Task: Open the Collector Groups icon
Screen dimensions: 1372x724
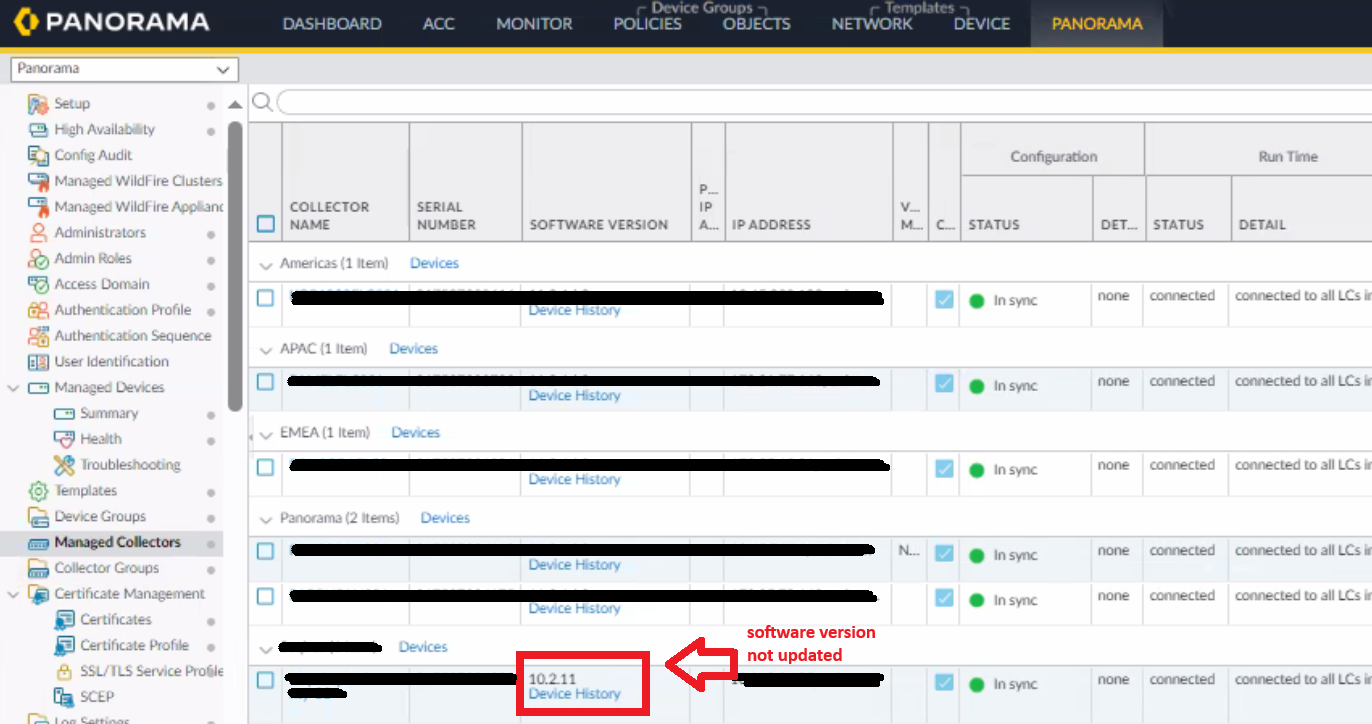Action: [x=38, y=568]
